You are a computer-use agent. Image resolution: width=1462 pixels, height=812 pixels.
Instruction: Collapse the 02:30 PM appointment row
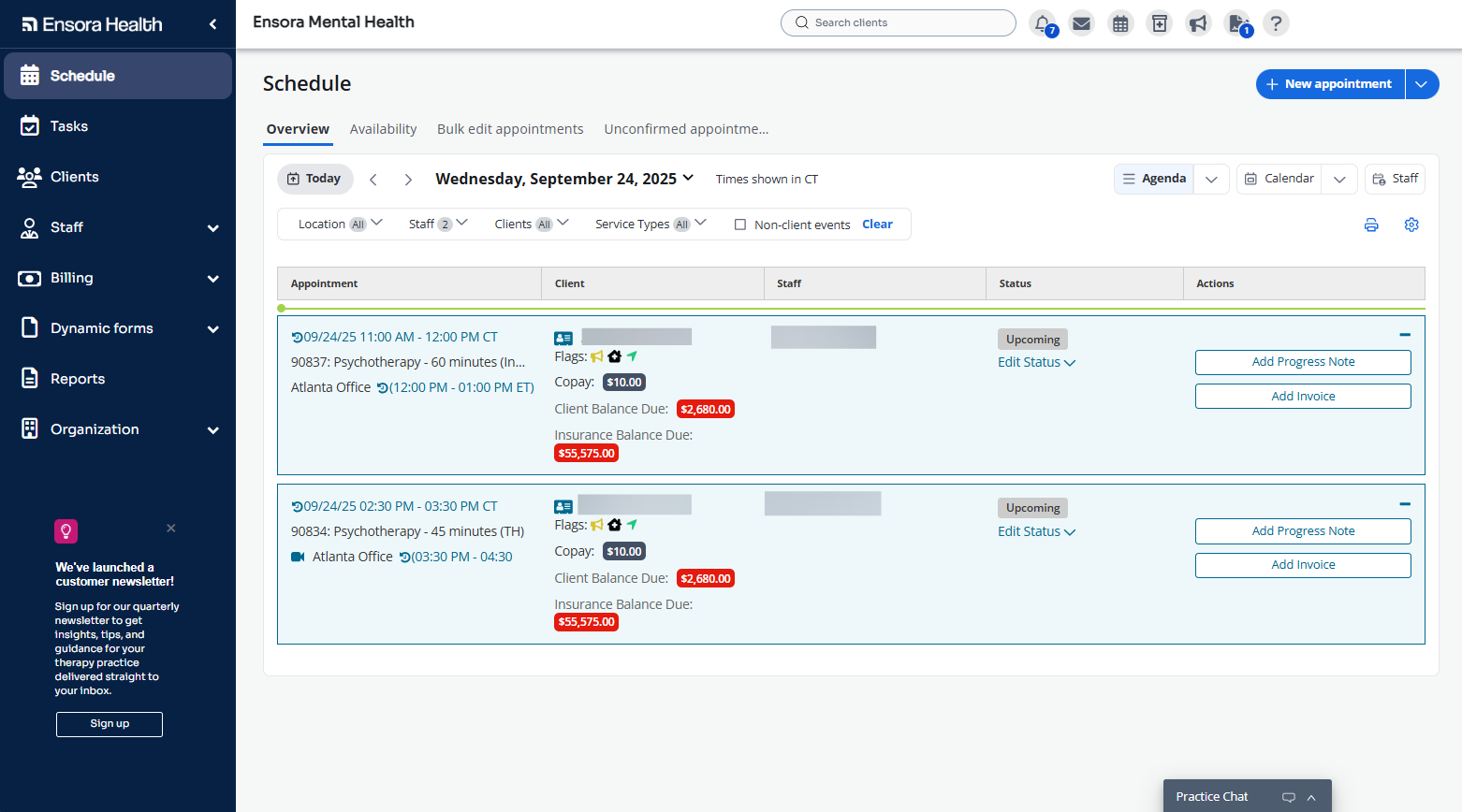(x=1404, y=504)
